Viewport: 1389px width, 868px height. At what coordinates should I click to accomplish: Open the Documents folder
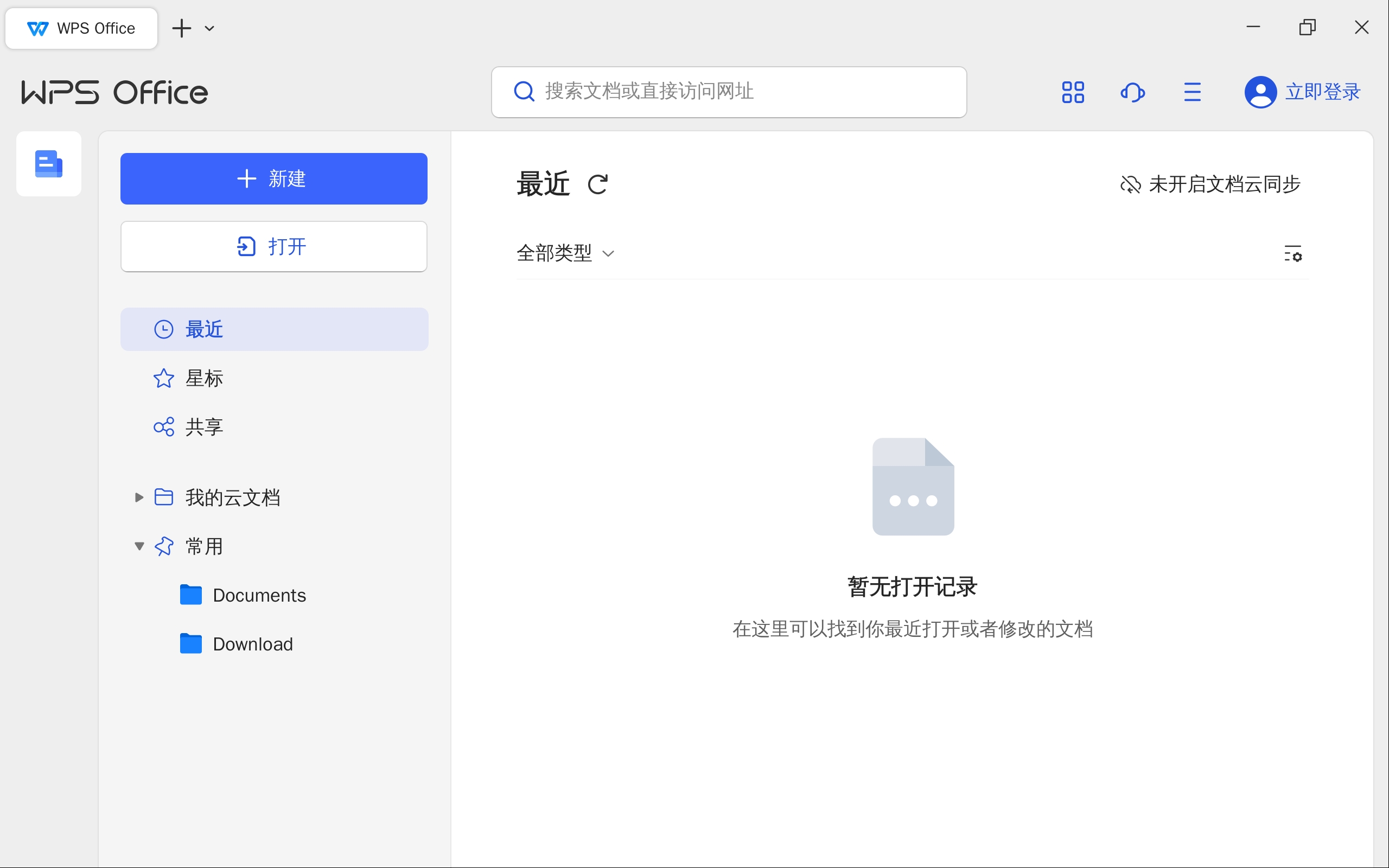pyautogui.click(x=243, y=595)
